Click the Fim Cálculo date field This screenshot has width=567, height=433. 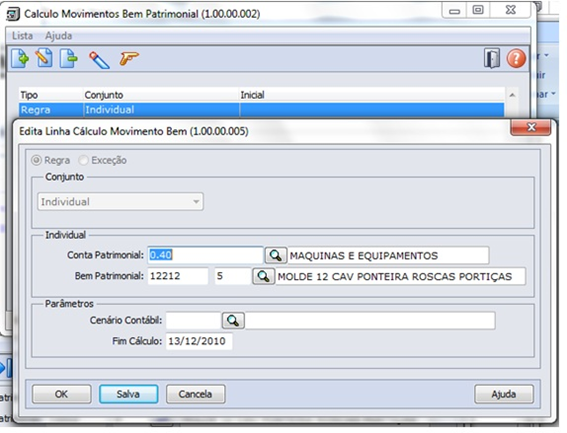click(x=199, y=341)
